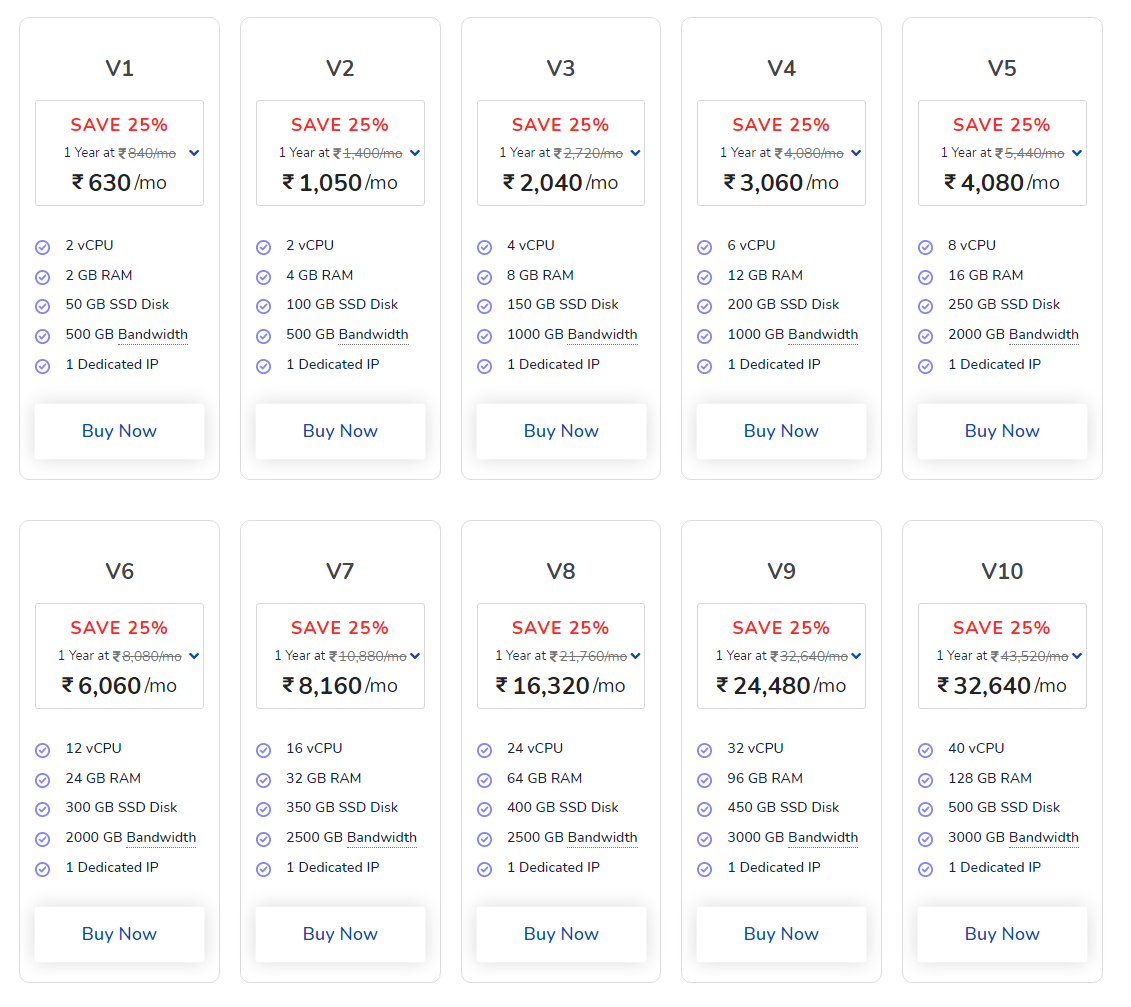The width and height of the screenshot is (1131, 1007).
Task: Click the checkmark icon beside V5's 250 GB SSD Disk
Action: tap(925, 306)
